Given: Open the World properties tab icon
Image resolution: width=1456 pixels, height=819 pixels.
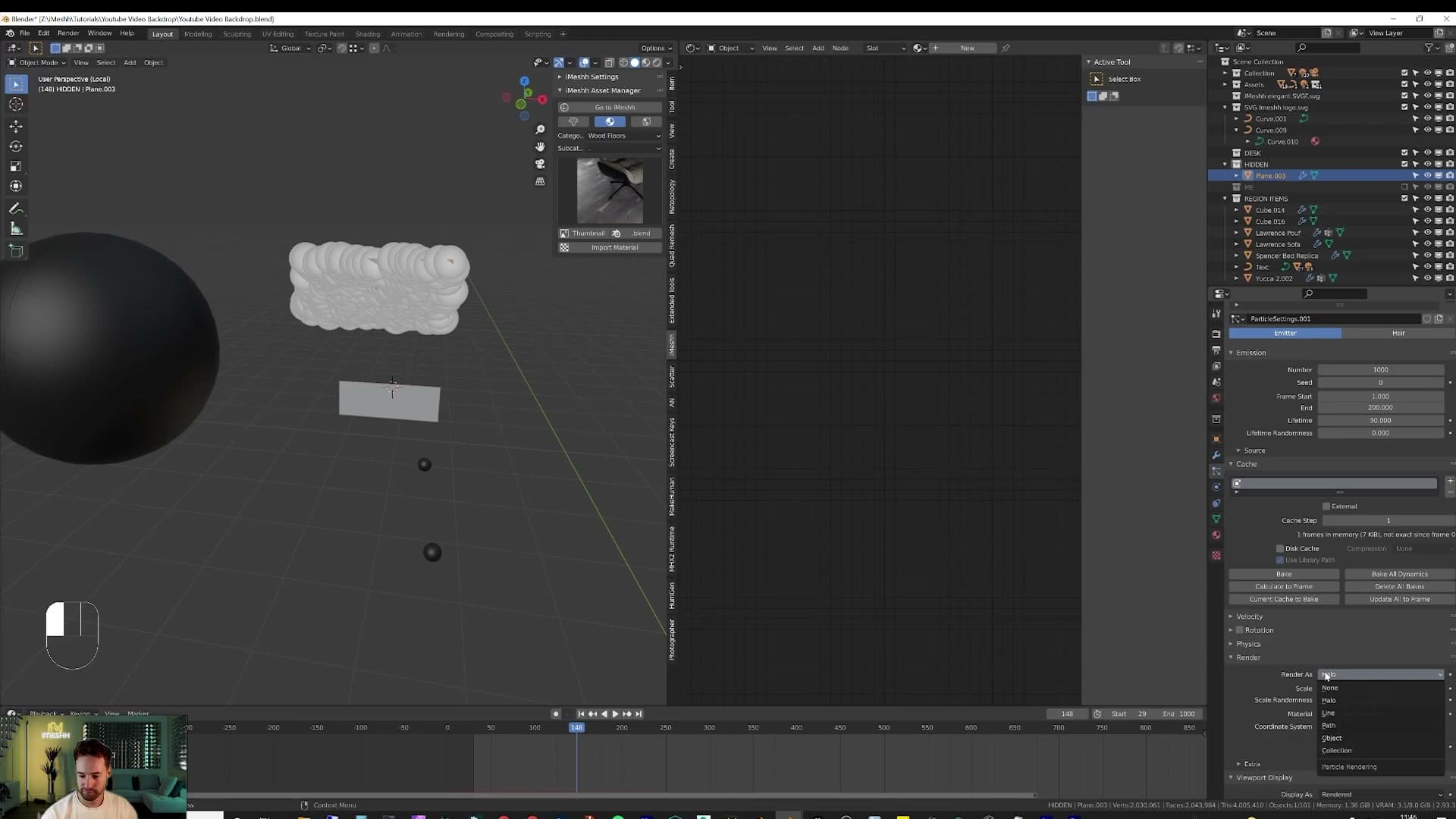Looking at the screenshot, I should click(x=1216, y=398).
